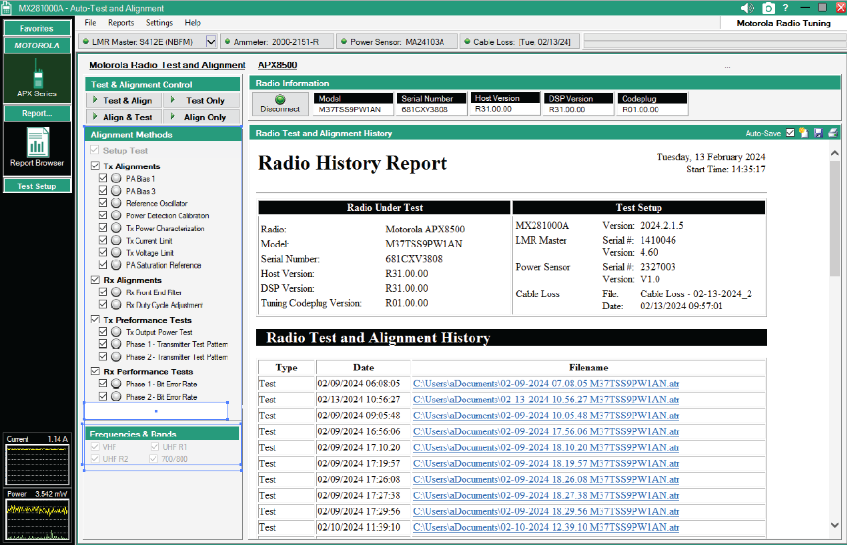Image resolution: width=847 pixels, height=545 pixels.
Task: Toggle the Auto-Save checkbox
Action: [x=790, y=133]
